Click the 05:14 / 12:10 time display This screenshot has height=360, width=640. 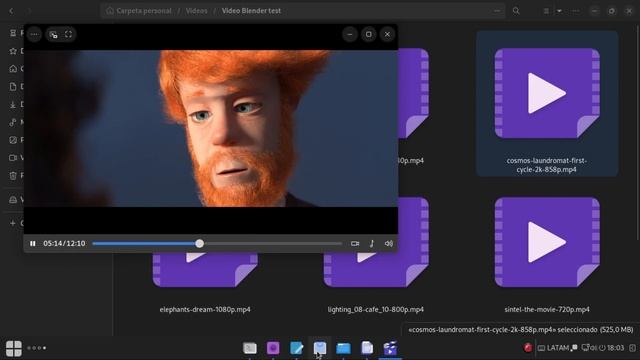[x=64, y=244]
